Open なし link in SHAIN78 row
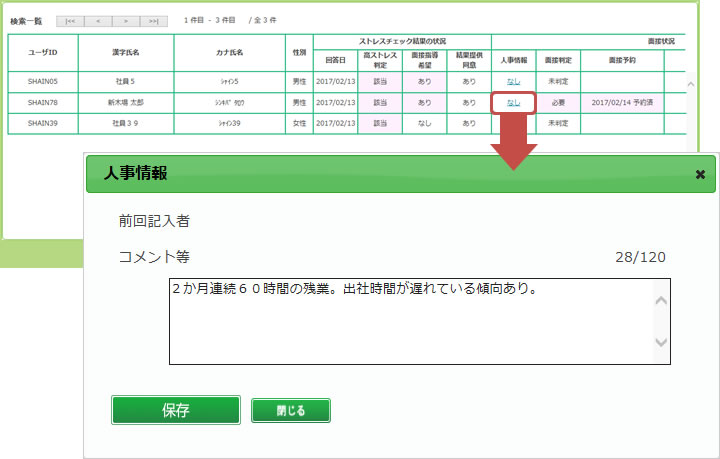720x459 pixels. point(513,103)
